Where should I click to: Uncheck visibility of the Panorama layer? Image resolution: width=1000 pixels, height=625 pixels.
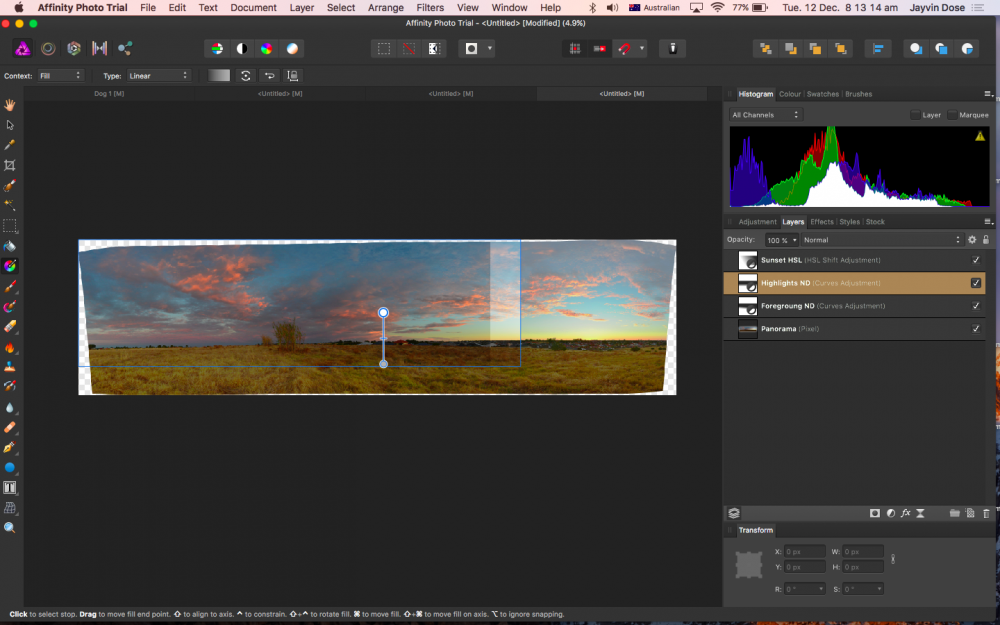(976, 329)
